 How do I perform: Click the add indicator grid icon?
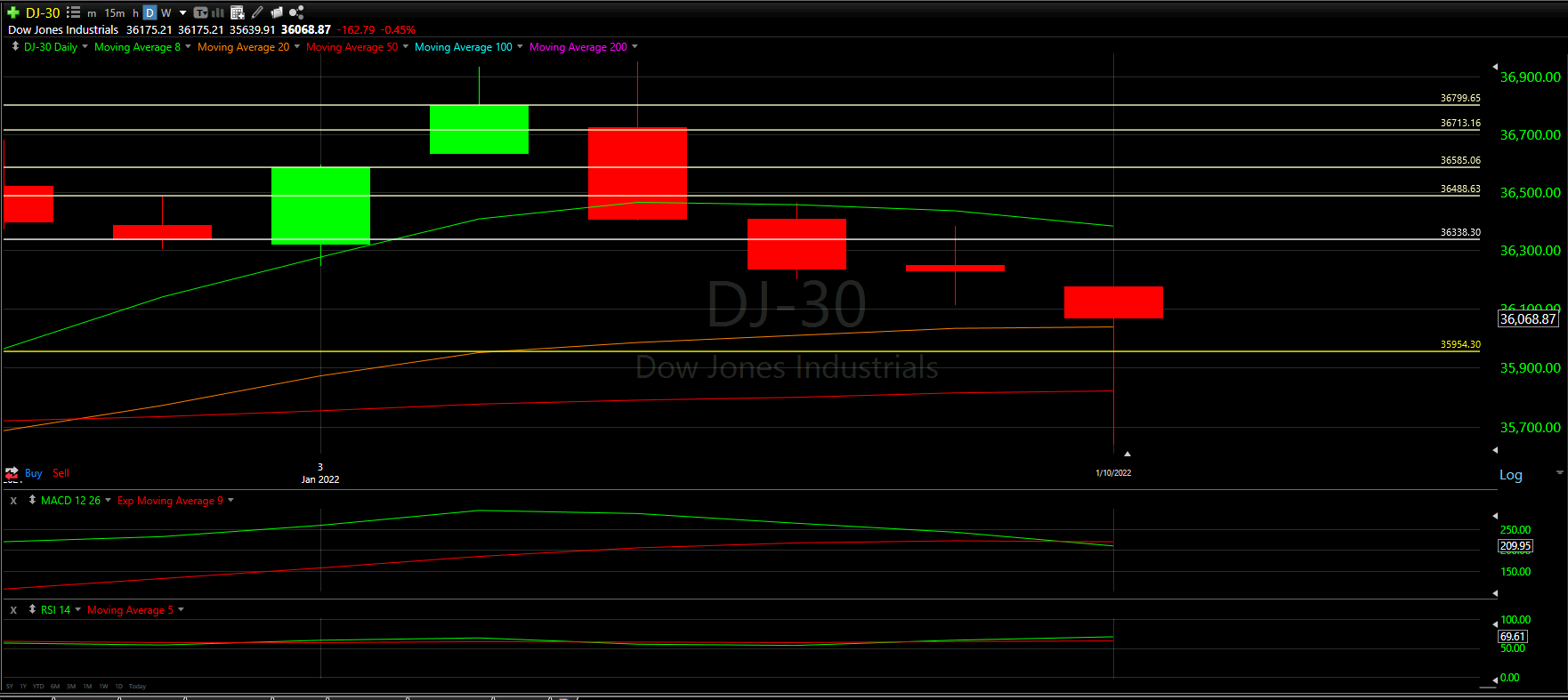(x=237, y=12)
